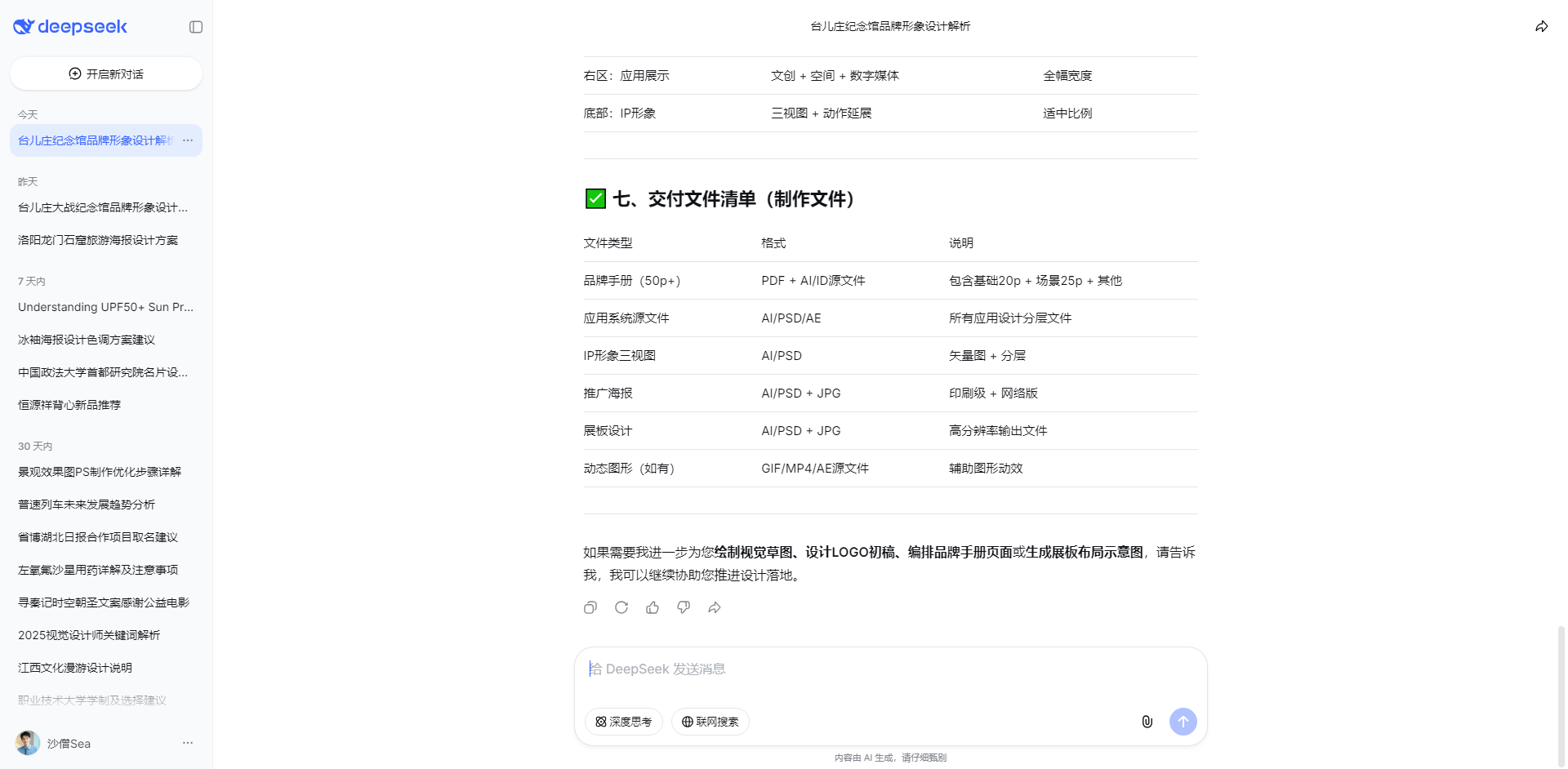Select the 应用系统源文件 cell
Image resolution: width=1568 pixels, height=769 pixels.
[x=626, y=318]
